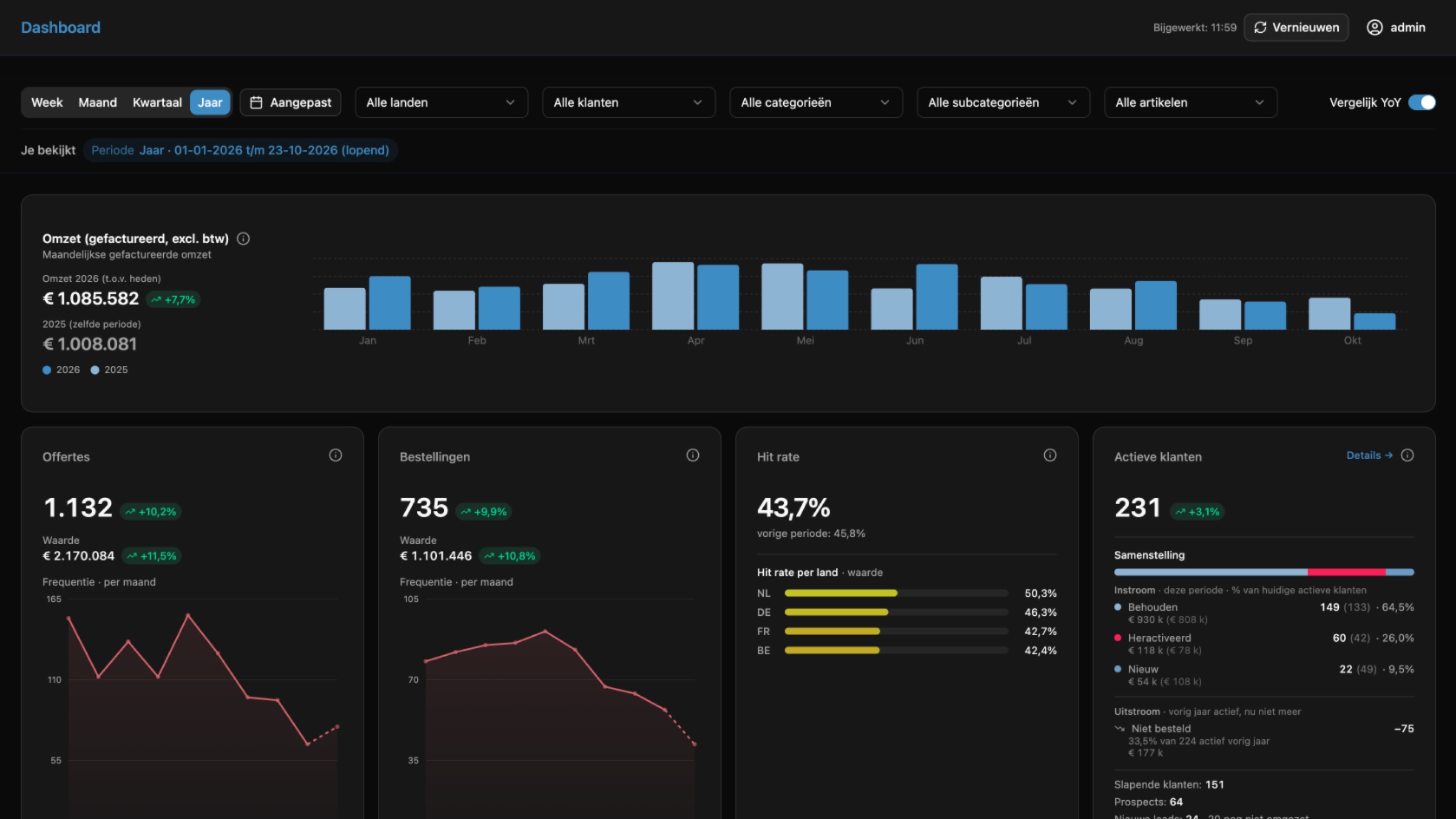
Task: Switch to the Maand period tab
Action: point(98,103)
